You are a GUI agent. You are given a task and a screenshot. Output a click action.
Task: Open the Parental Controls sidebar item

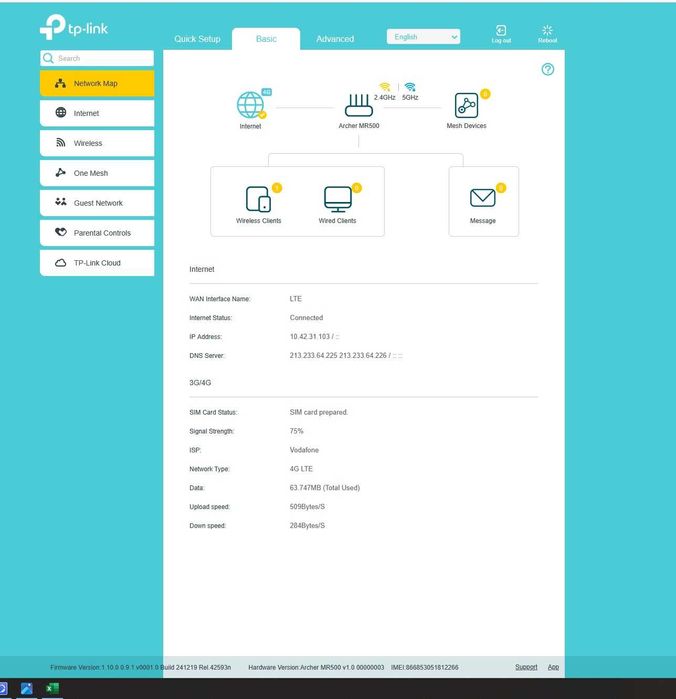pyautogui.click(x=97, y=233)
